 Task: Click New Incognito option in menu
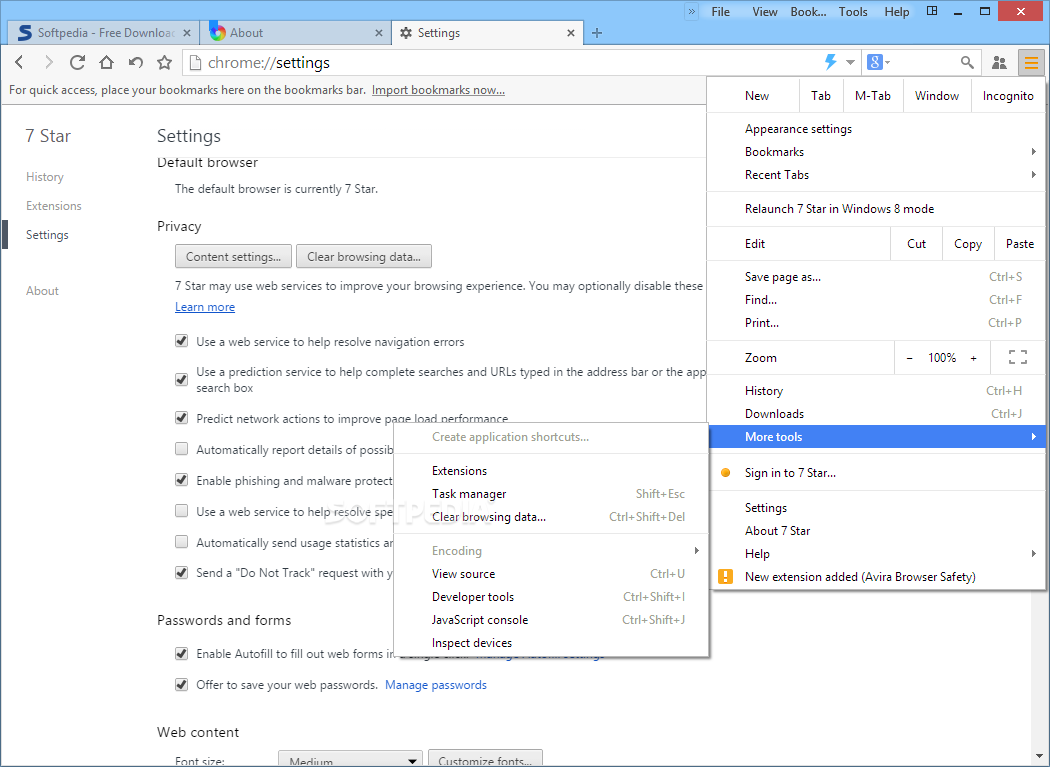click(x=1007, y=96)
